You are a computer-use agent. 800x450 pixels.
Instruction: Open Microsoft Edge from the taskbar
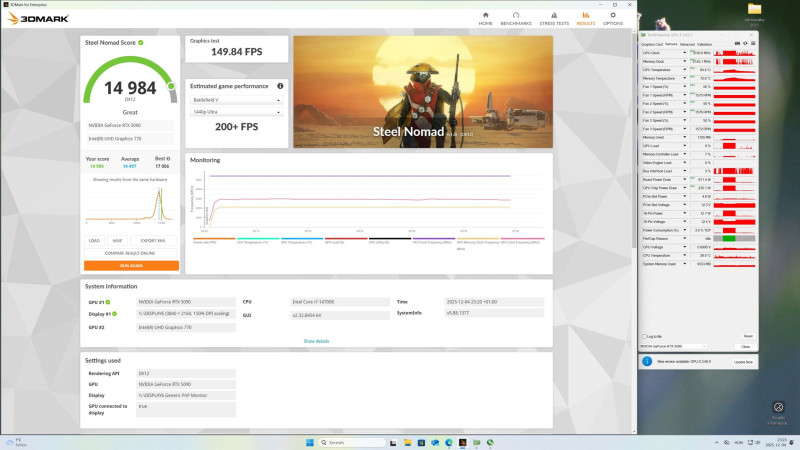(448, 442)
